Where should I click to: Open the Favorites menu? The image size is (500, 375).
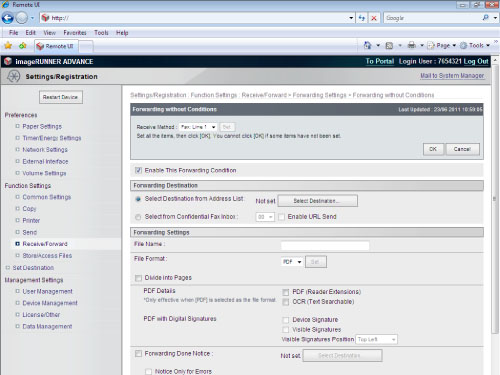75,33
